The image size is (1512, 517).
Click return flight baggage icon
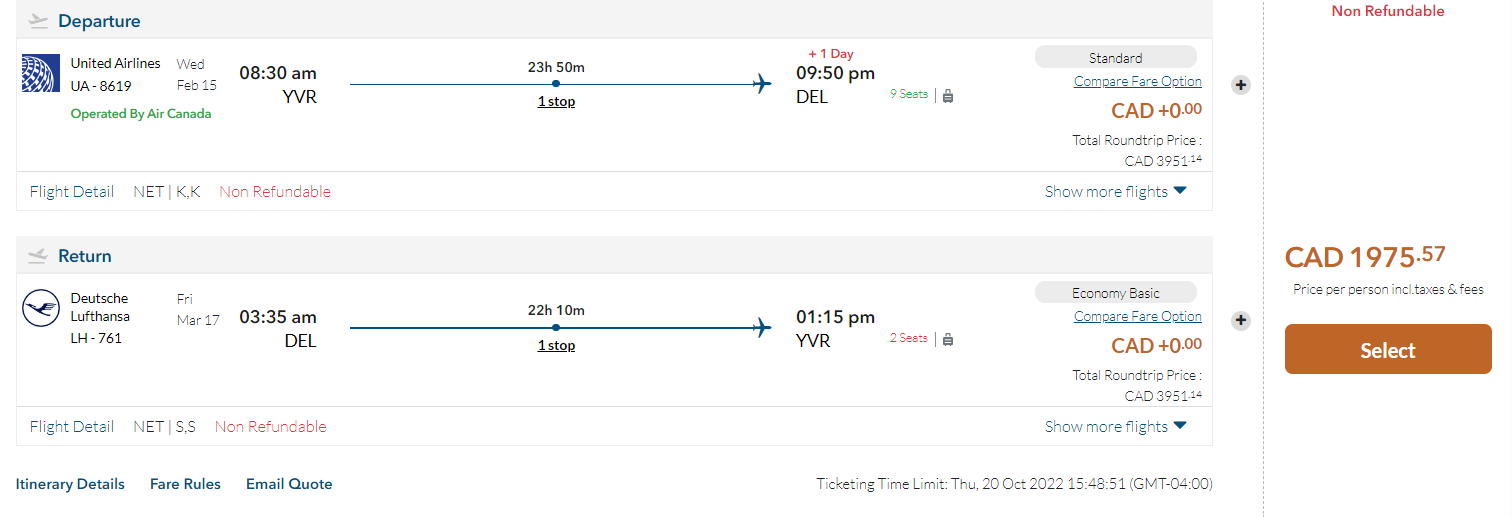pos(948,339)
